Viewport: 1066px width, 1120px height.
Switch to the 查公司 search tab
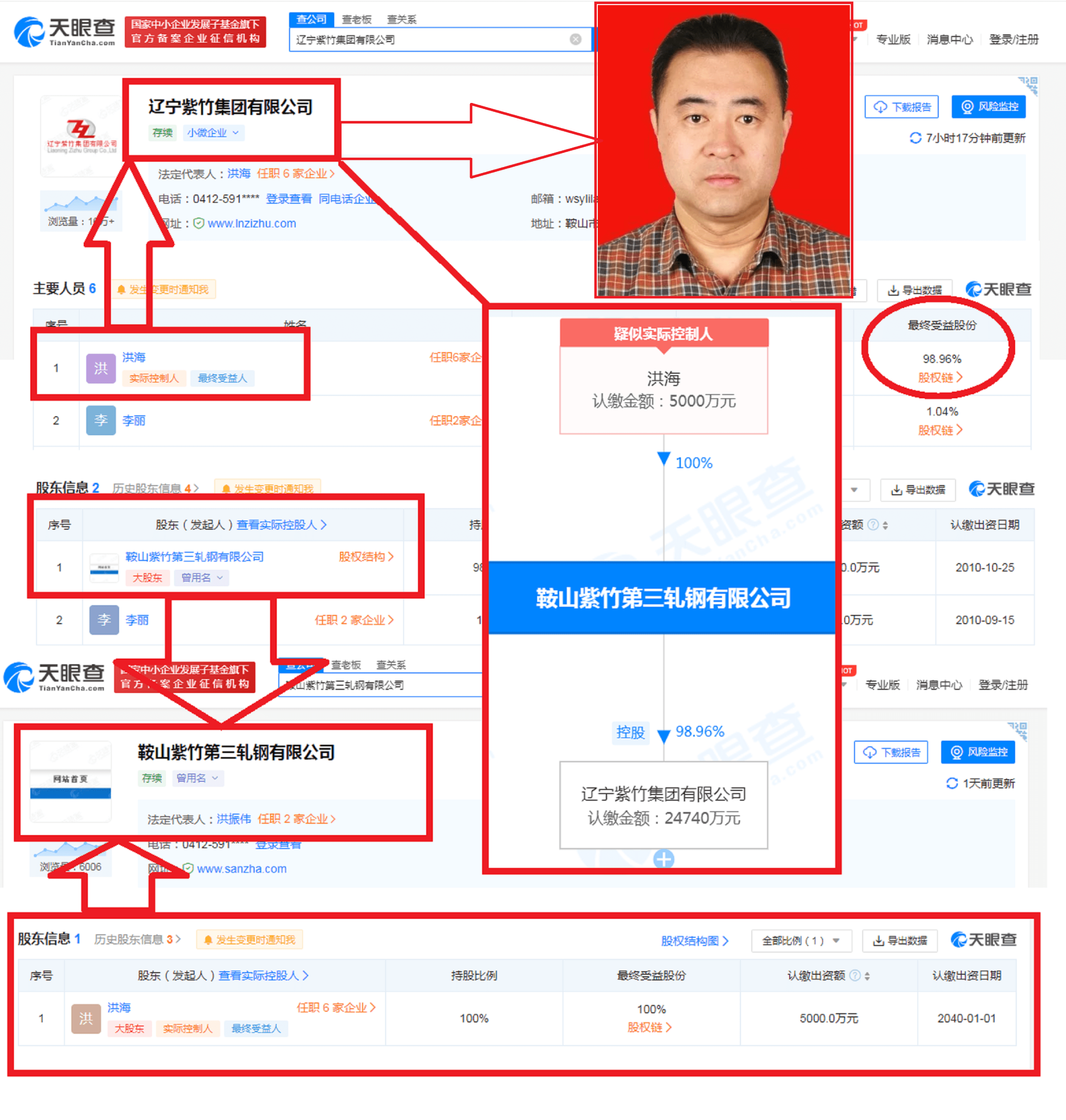pos(311,19)
